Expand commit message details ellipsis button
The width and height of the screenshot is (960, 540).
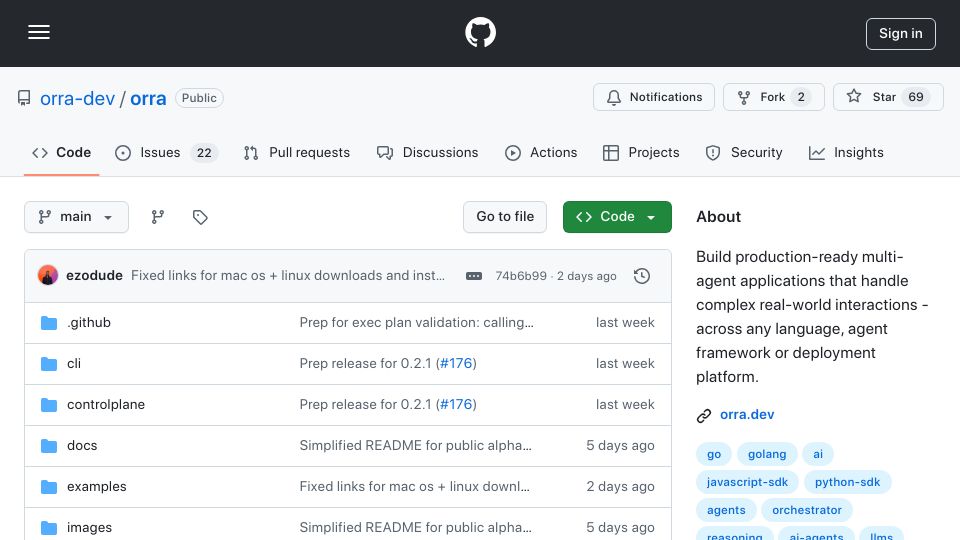(x=474, y=276)
